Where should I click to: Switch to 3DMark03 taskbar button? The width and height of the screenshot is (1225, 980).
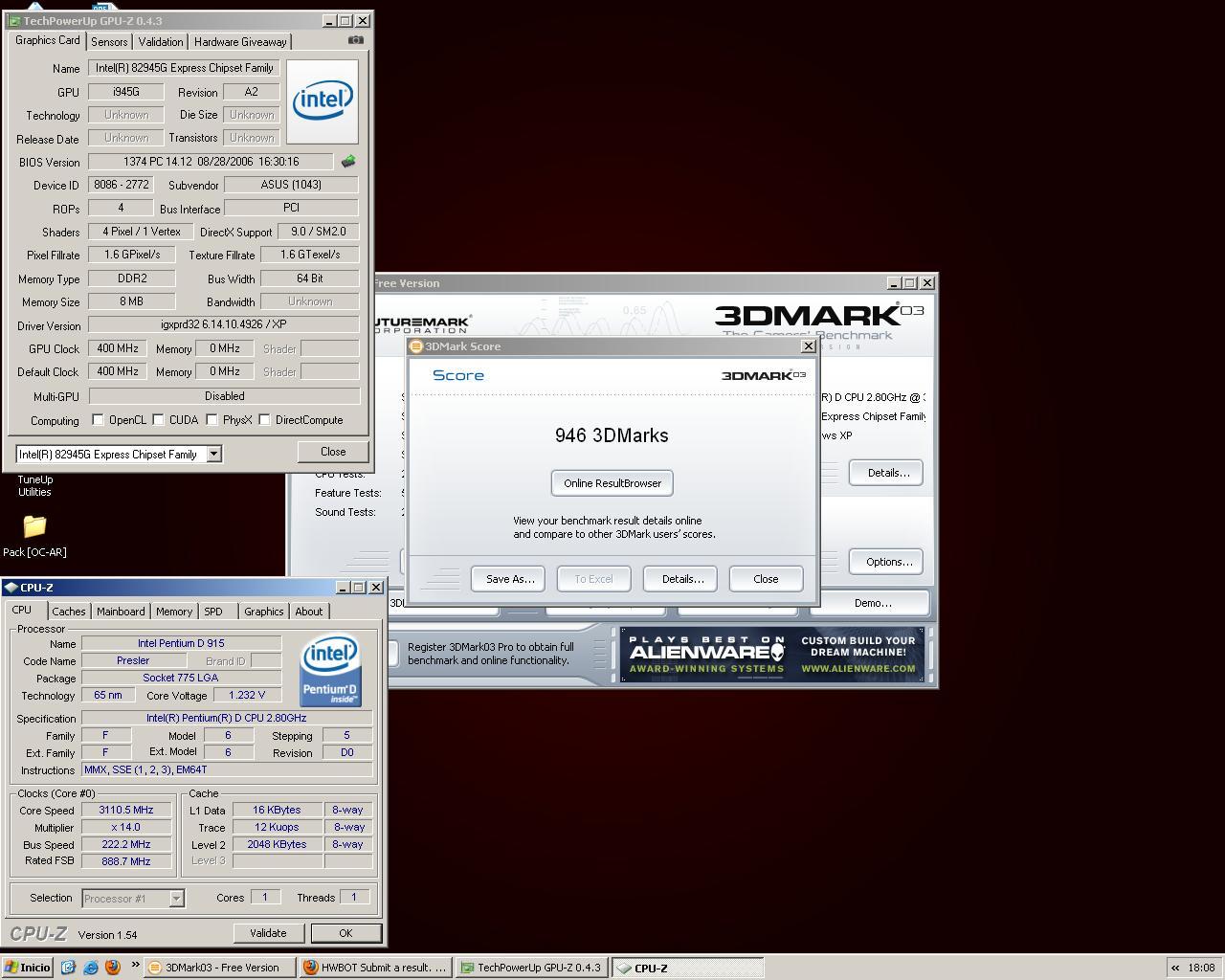click(x=220, y=968)
